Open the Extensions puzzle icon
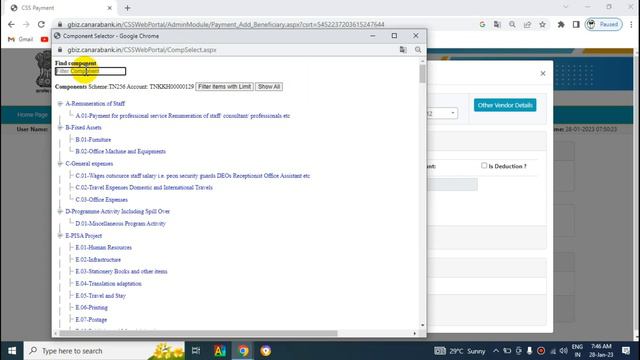The image size is (640, 360). (561, 24)
